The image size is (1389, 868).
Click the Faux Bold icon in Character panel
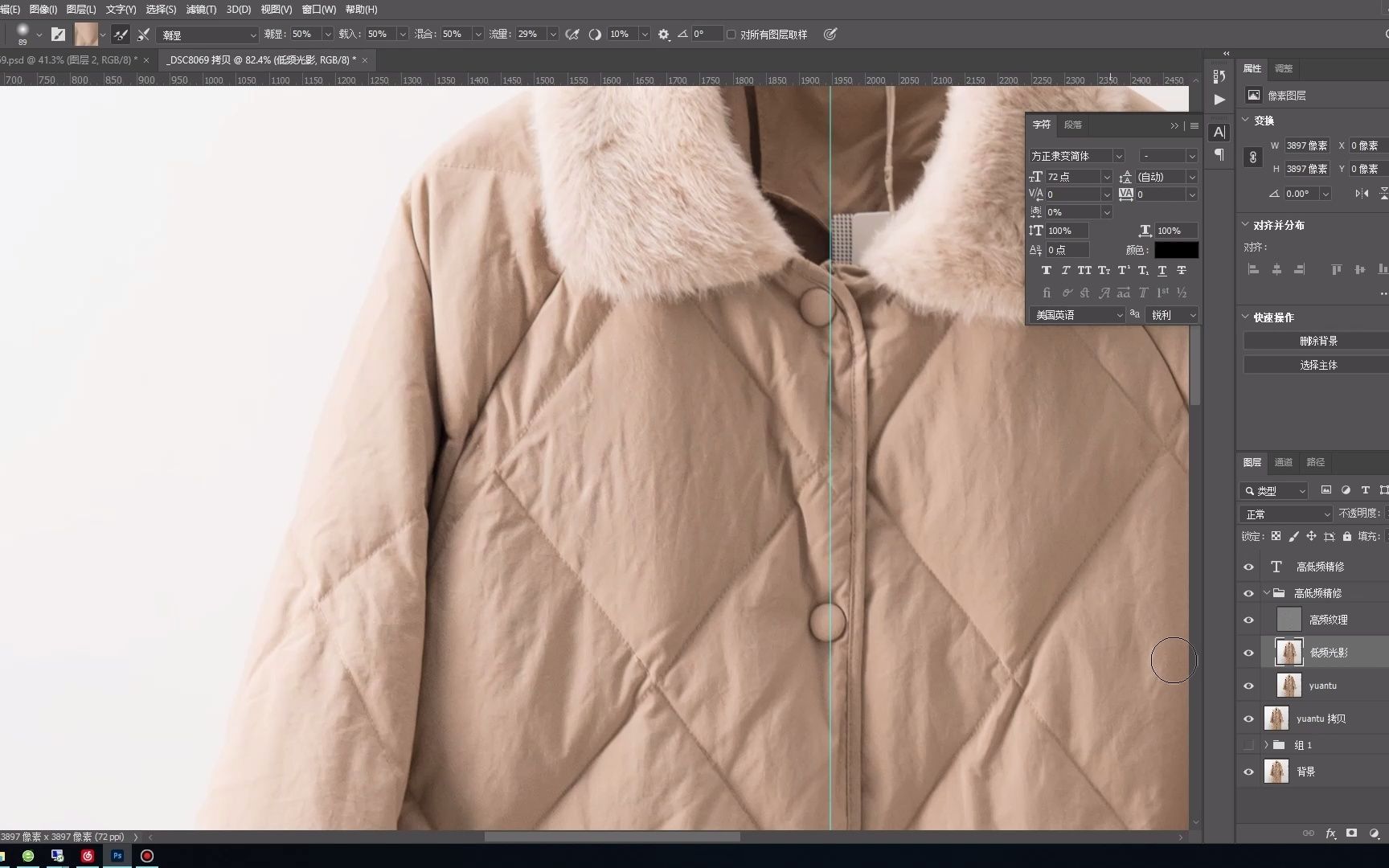pos(1047,271)
